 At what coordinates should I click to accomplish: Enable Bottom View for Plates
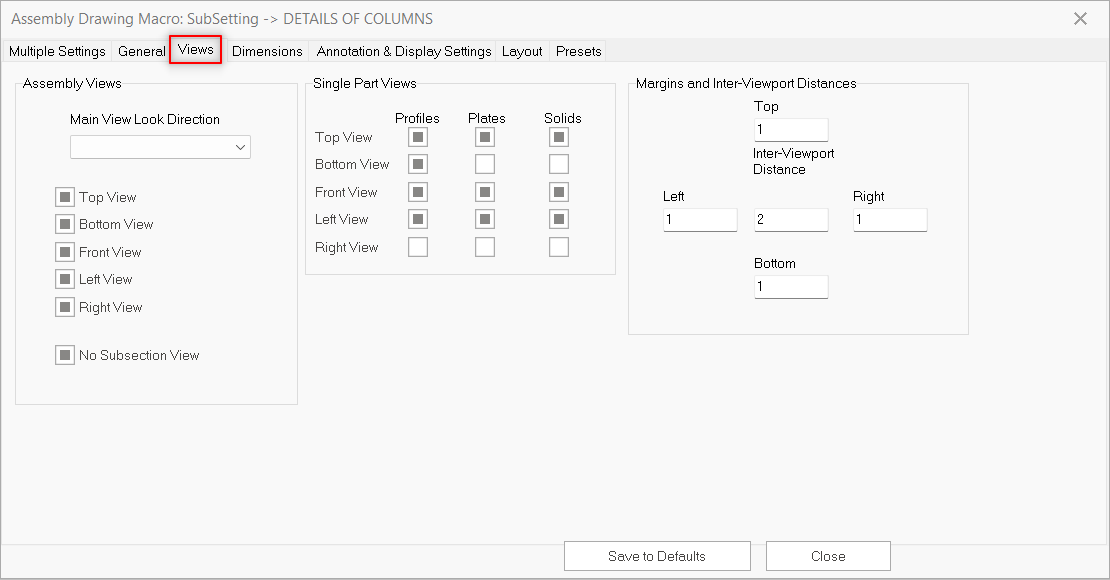coord(485,164)
